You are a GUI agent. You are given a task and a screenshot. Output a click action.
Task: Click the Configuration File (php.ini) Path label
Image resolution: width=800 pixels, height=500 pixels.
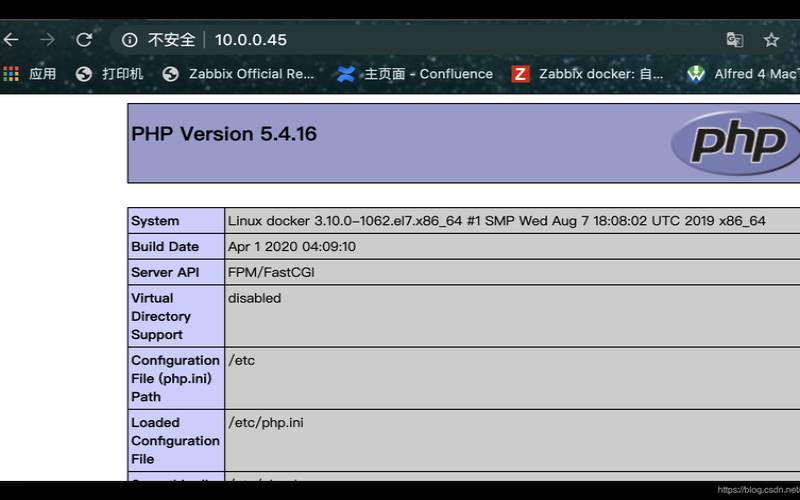(x=175, y=379)
